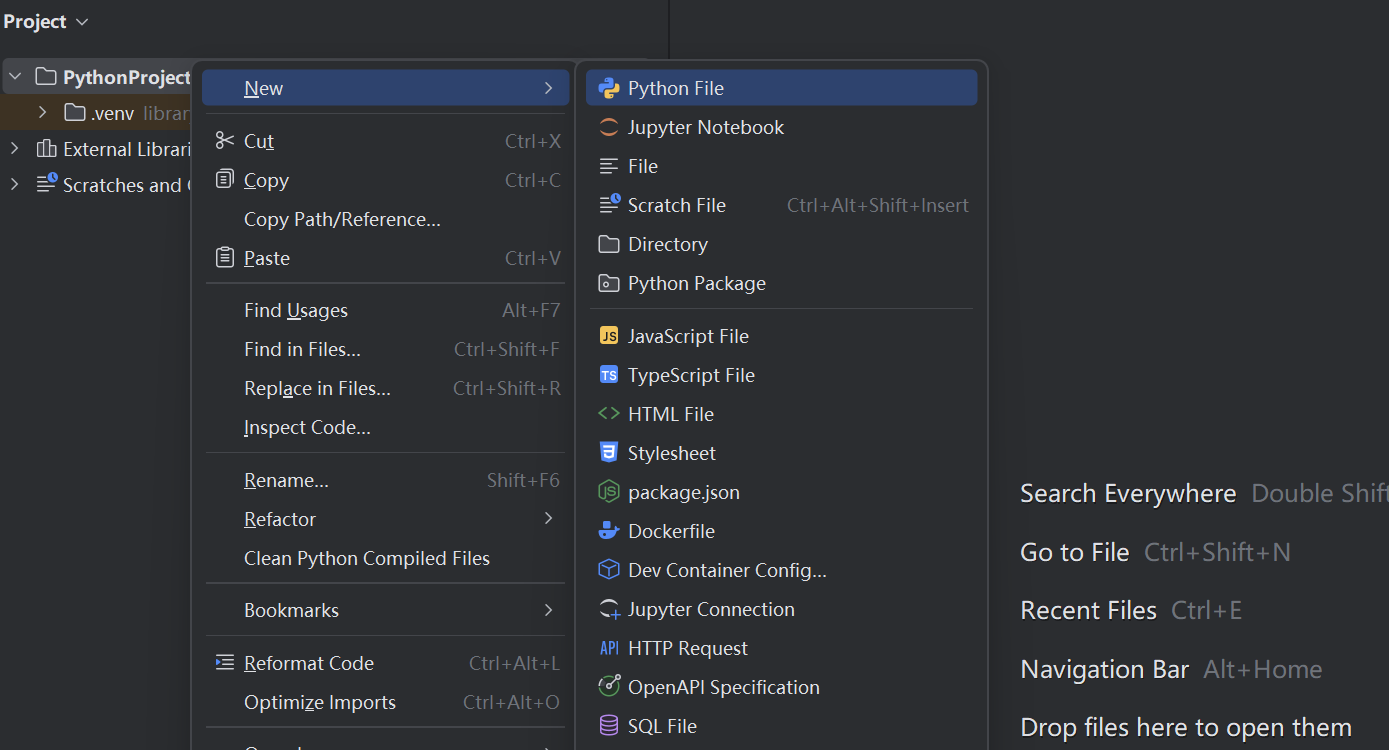Image resolution: width=1389 pixels, height=750 pixels.
Task: Click the Navigation Bar hint text
Action: [1105, 669]
